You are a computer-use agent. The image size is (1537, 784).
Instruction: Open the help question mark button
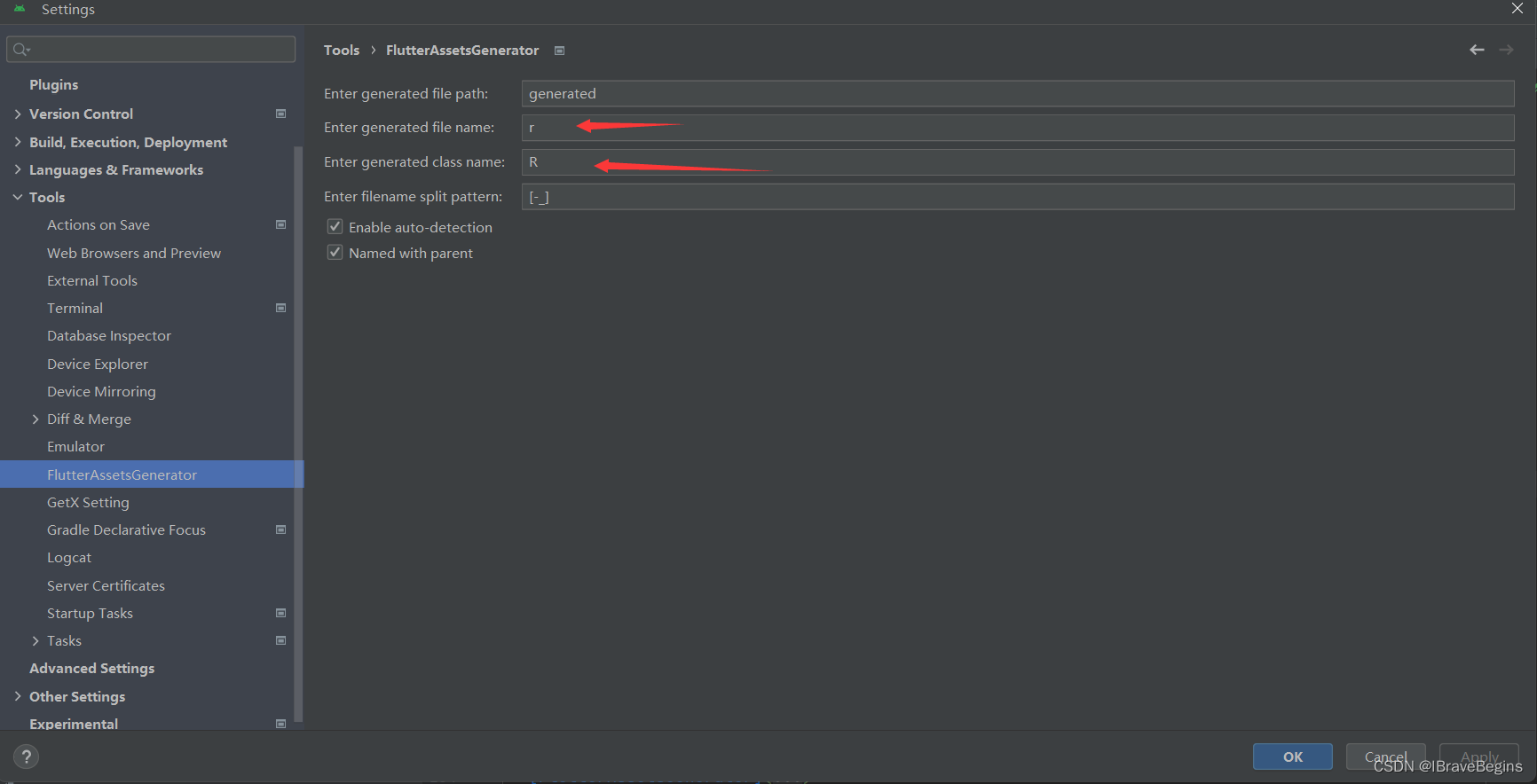pyautogui.click(x=27, y=757)
